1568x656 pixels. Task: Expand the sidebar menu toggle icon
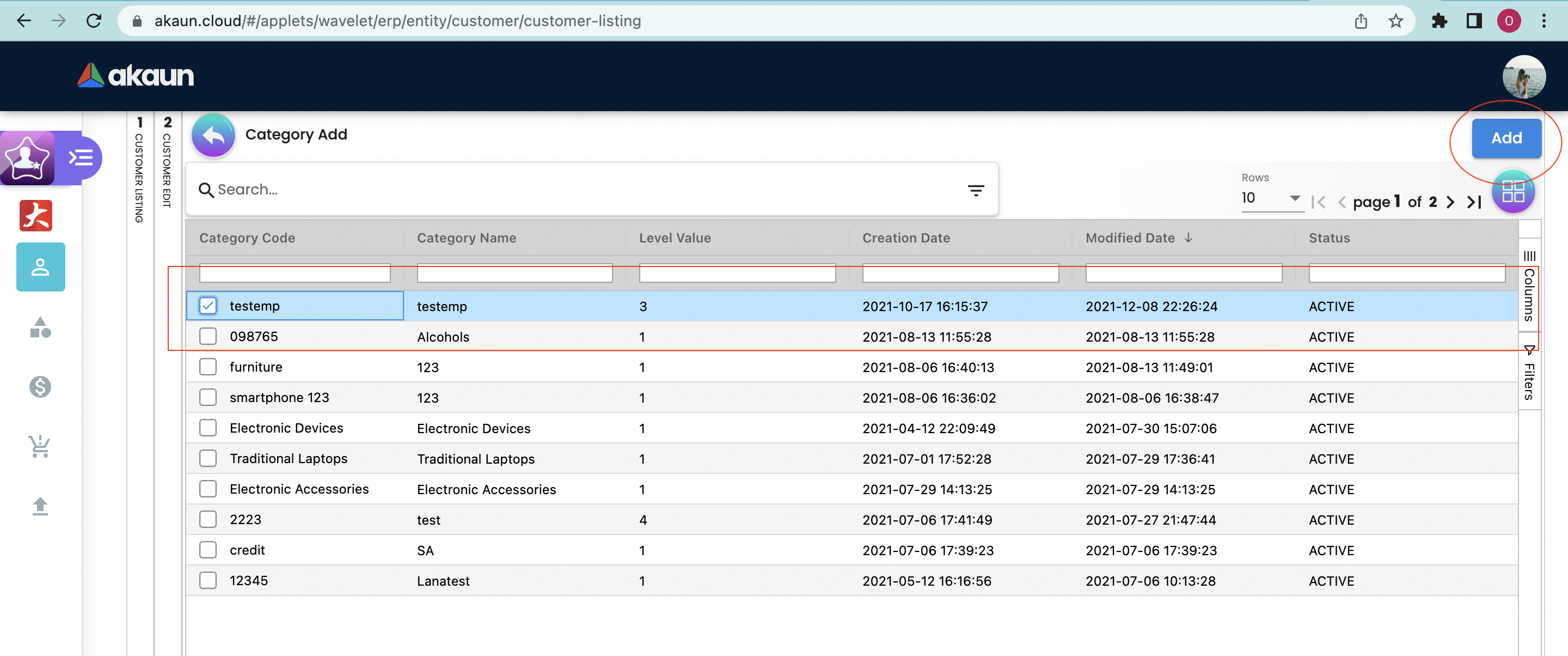[81, 159]
